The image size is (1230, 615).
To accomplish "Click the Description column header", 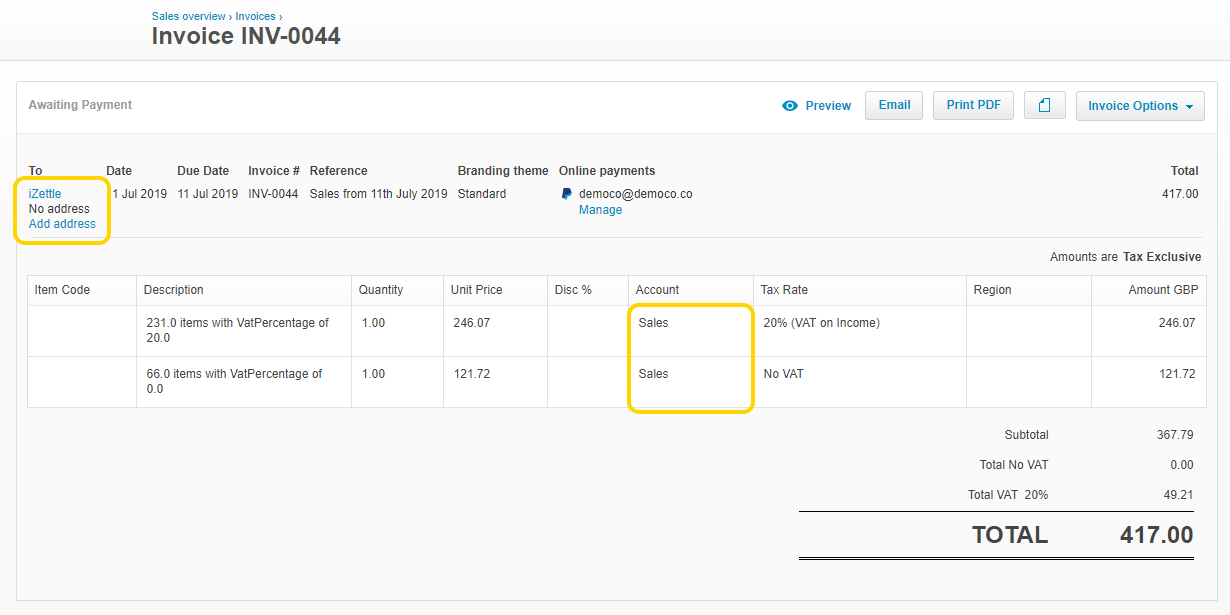I will (174, 290).
